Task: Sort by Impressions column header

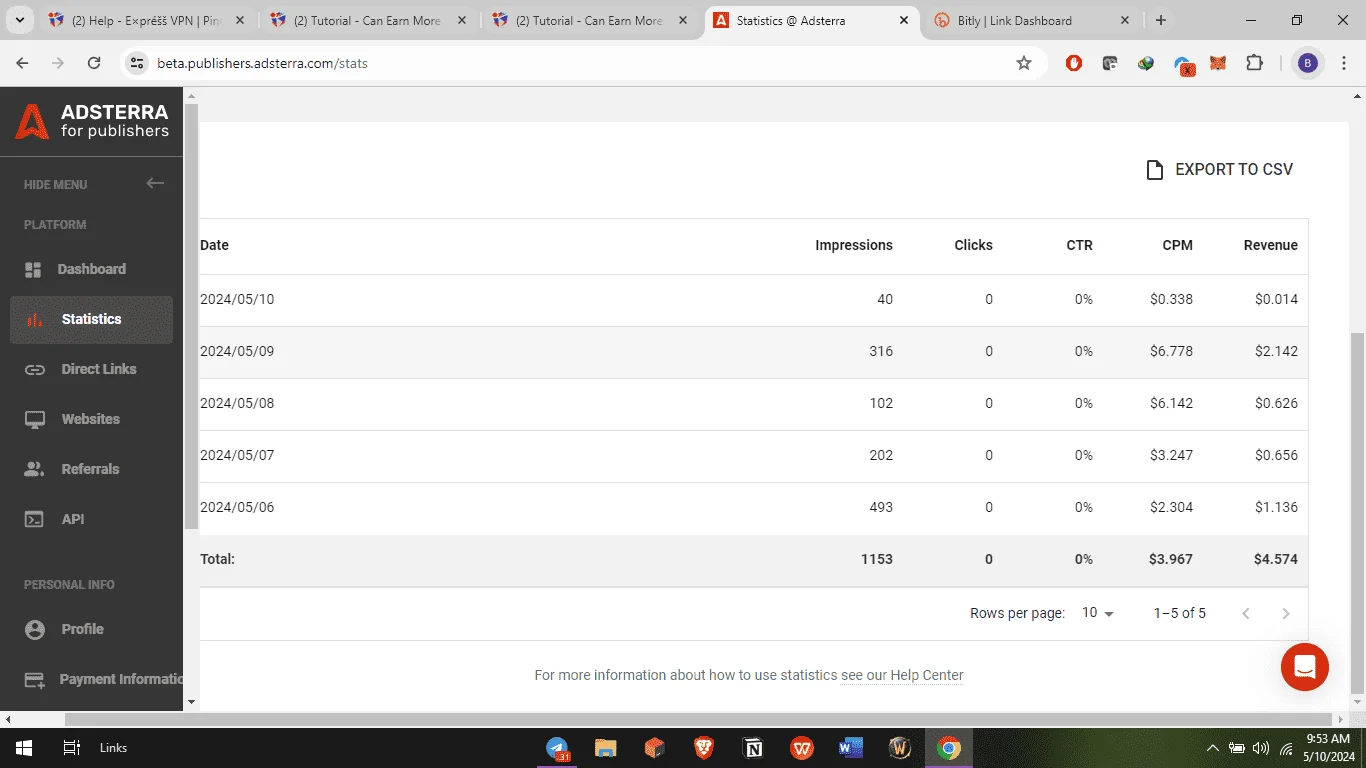Action: pos(854,245)
